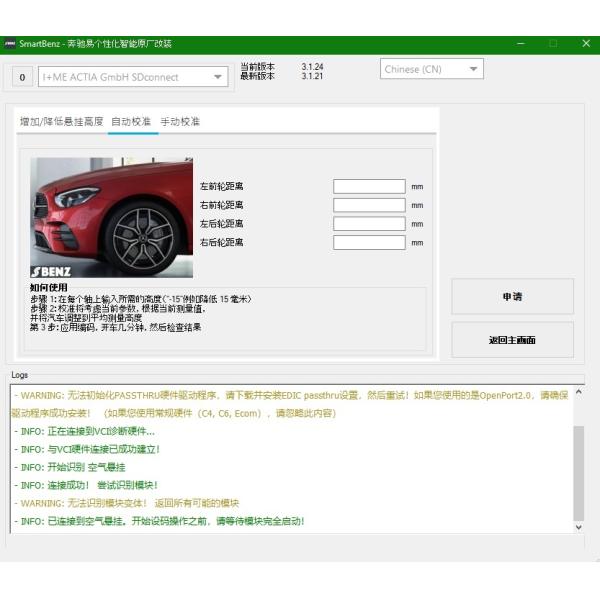Switch to the 增加/降低悬挂高度 tab
Image resolution: width=600 pixels, height=600 pixels.
point(61,122)
